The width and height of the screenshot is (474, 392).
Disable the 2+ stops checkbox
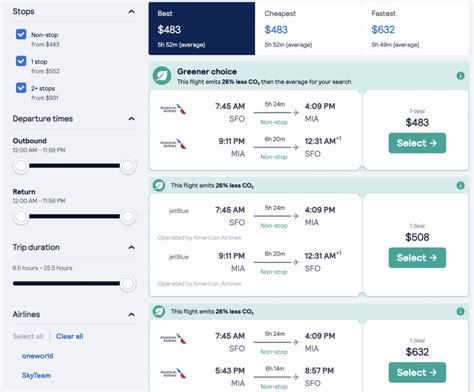coord(21,88)
